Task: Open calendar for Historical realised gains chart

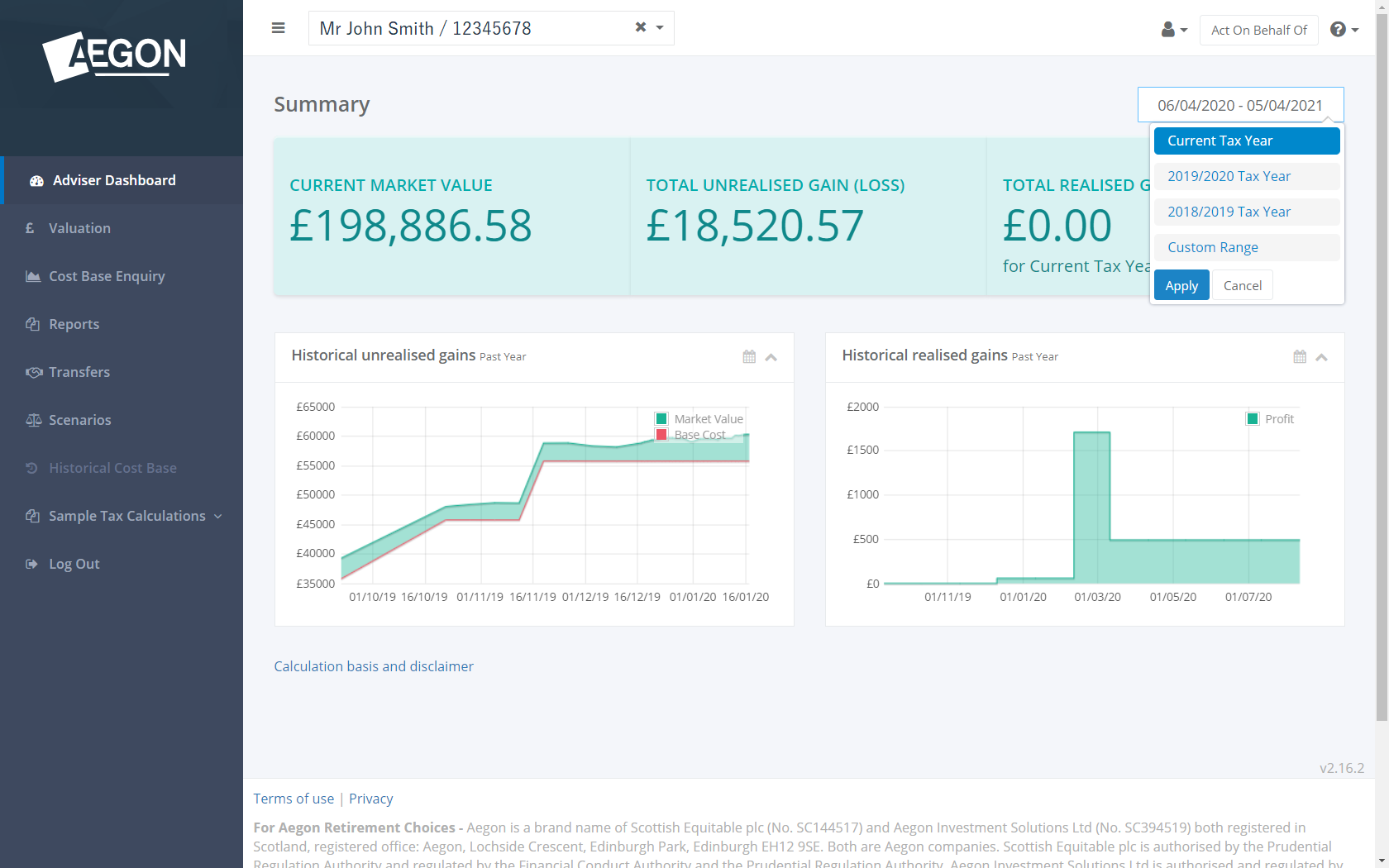Action: point(1300,357)
